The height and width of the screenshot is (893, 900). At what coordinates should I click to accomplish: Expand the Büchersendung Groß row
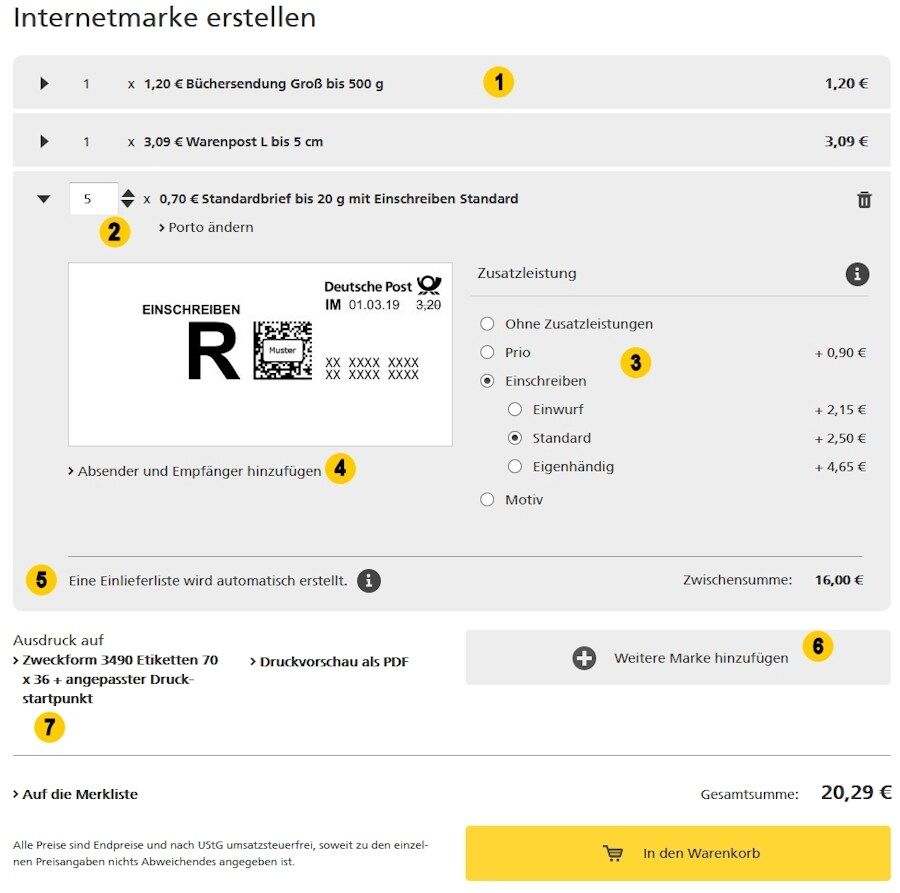click(44, 84)
